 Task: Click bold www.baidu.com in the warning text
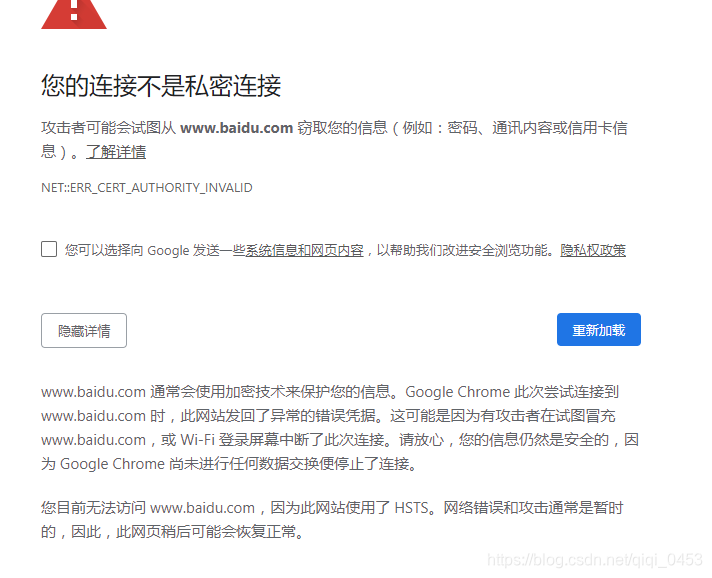click(237, 128)
